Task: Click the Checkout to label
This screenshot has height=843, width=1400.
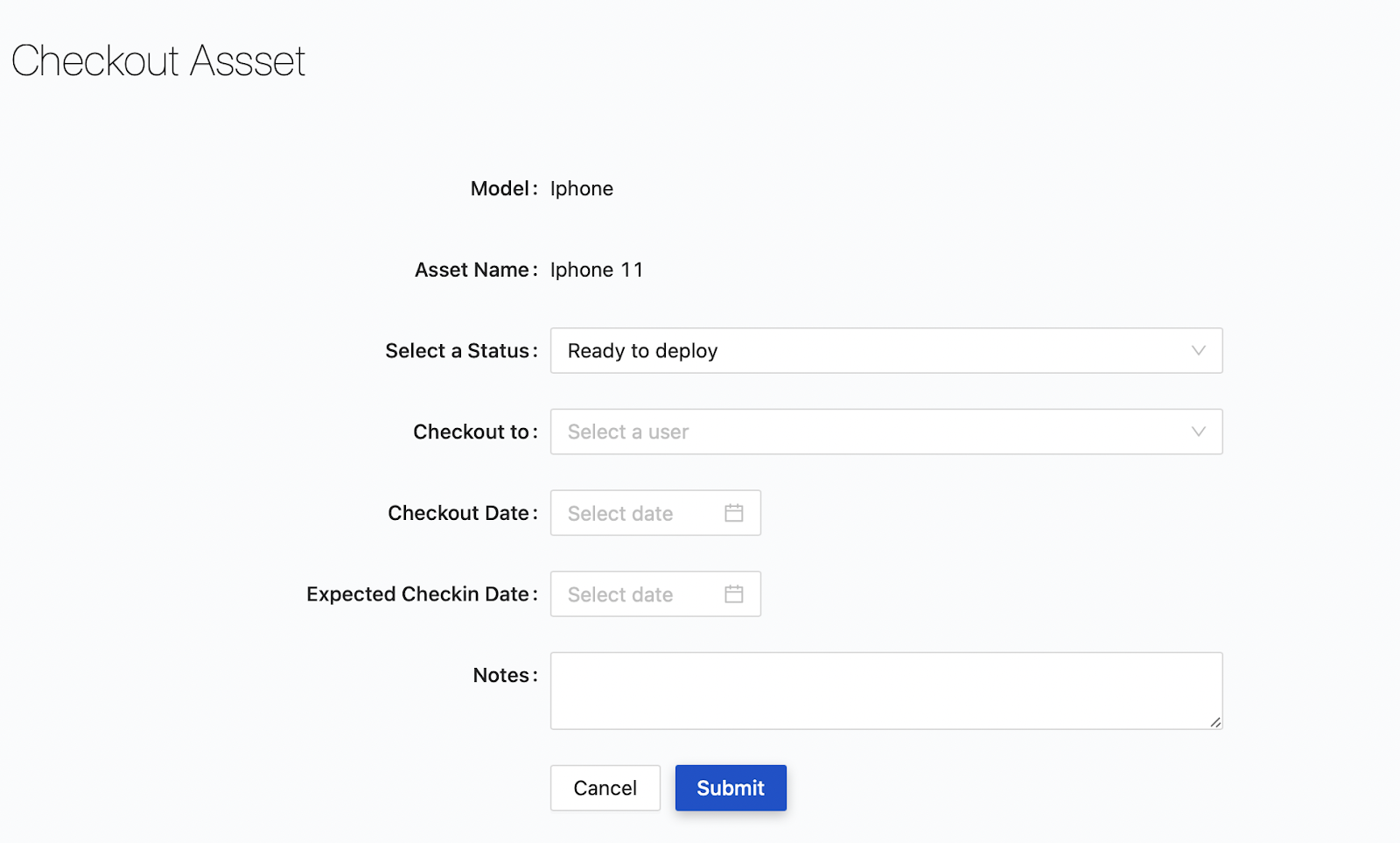Action: click(x=475, y=432)
